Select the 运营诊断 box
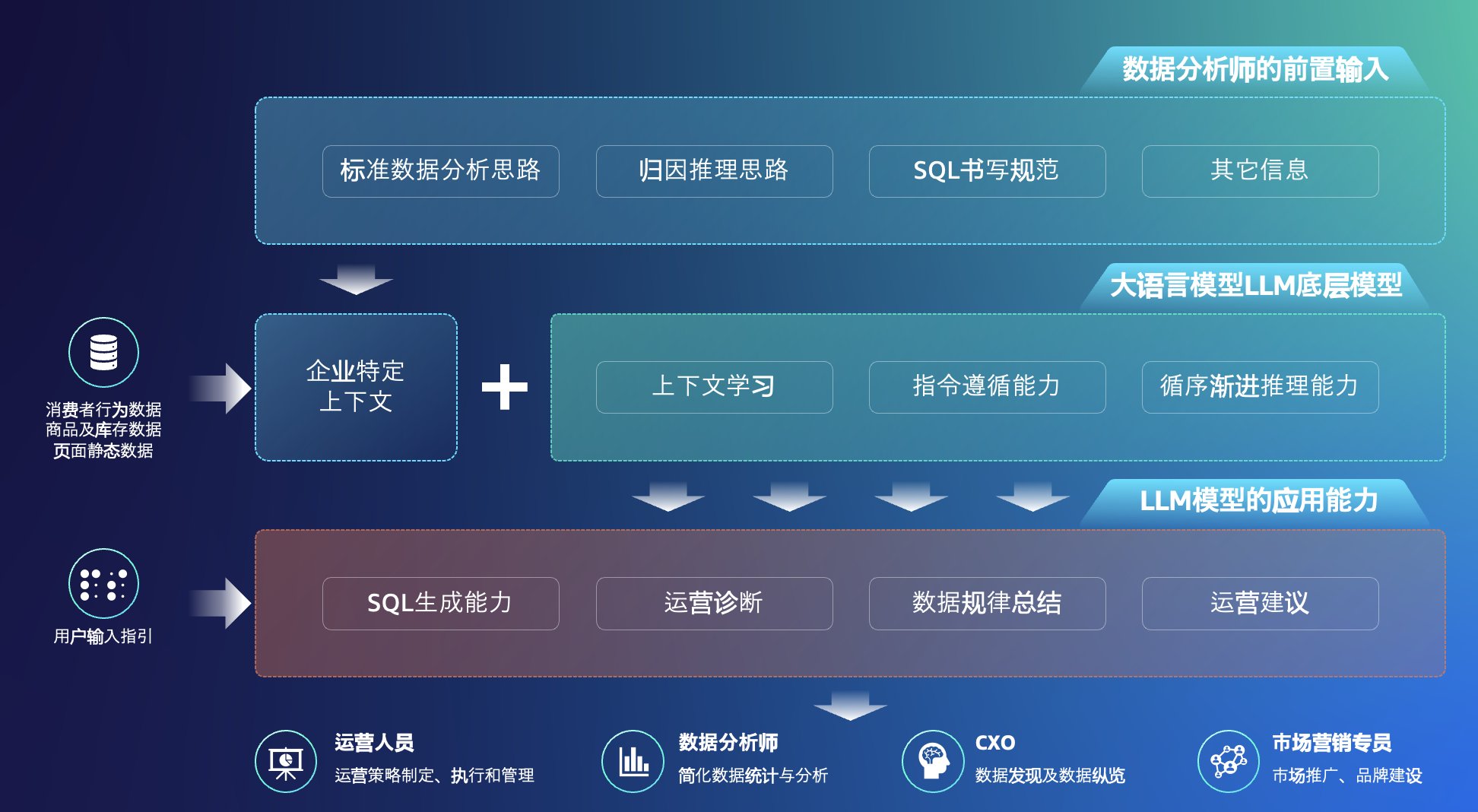Image resolution: width=1478 pixels, height=812 pixels. click(x=714, y=603)
